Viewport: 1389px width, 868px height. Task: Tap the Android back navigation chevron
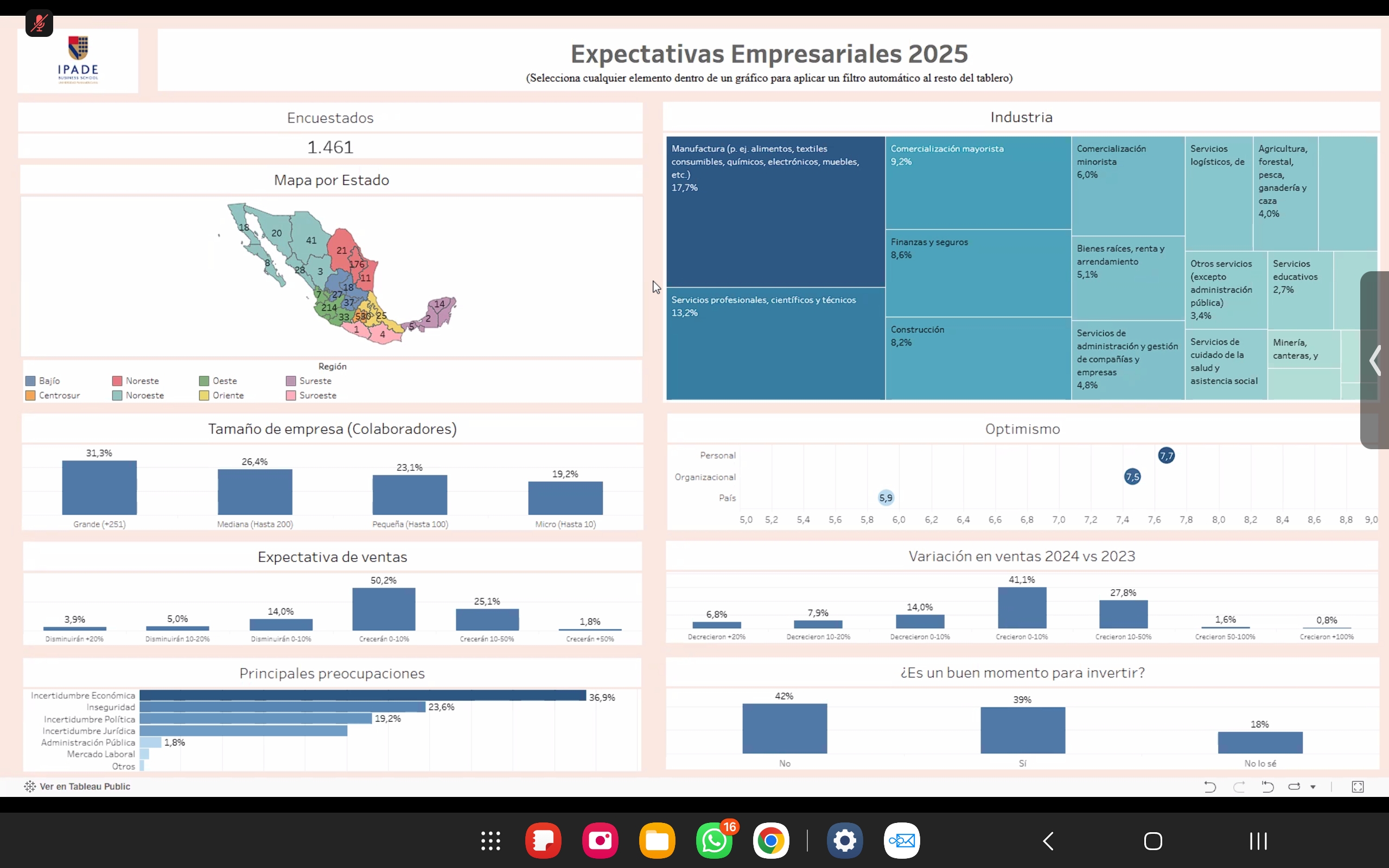tap(1048, 841)
